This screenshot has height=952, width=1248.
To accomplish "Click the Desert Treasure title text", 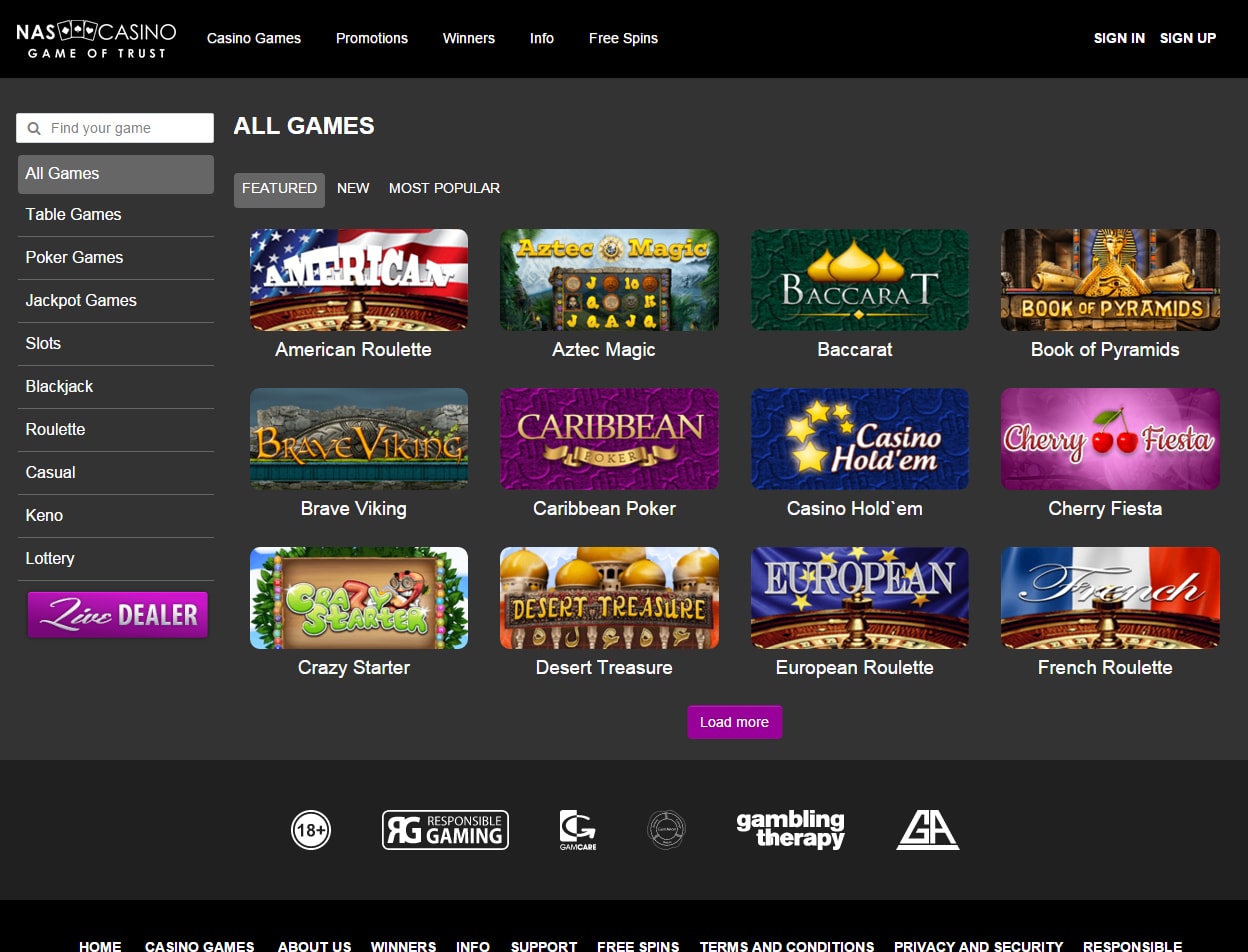I will click(604, 668).
